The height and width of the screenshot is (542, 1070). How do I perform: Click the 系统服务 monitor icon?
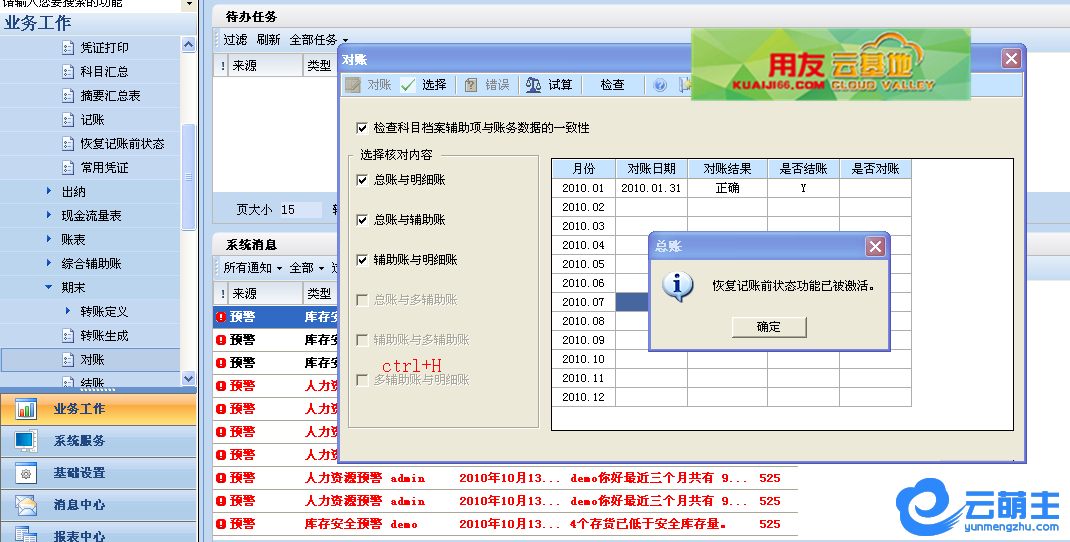pyautogui.click(x=26, y=441)
